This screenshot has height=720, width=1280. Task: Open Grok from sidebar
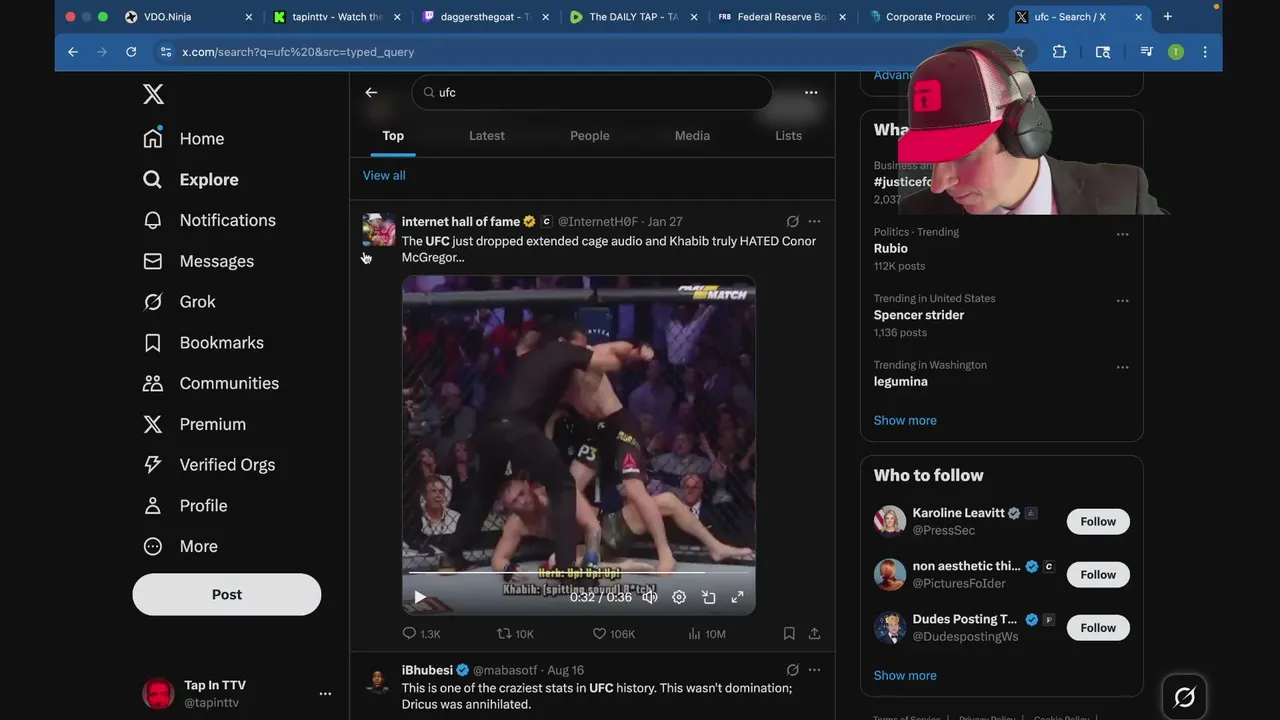tap(180, 302)
